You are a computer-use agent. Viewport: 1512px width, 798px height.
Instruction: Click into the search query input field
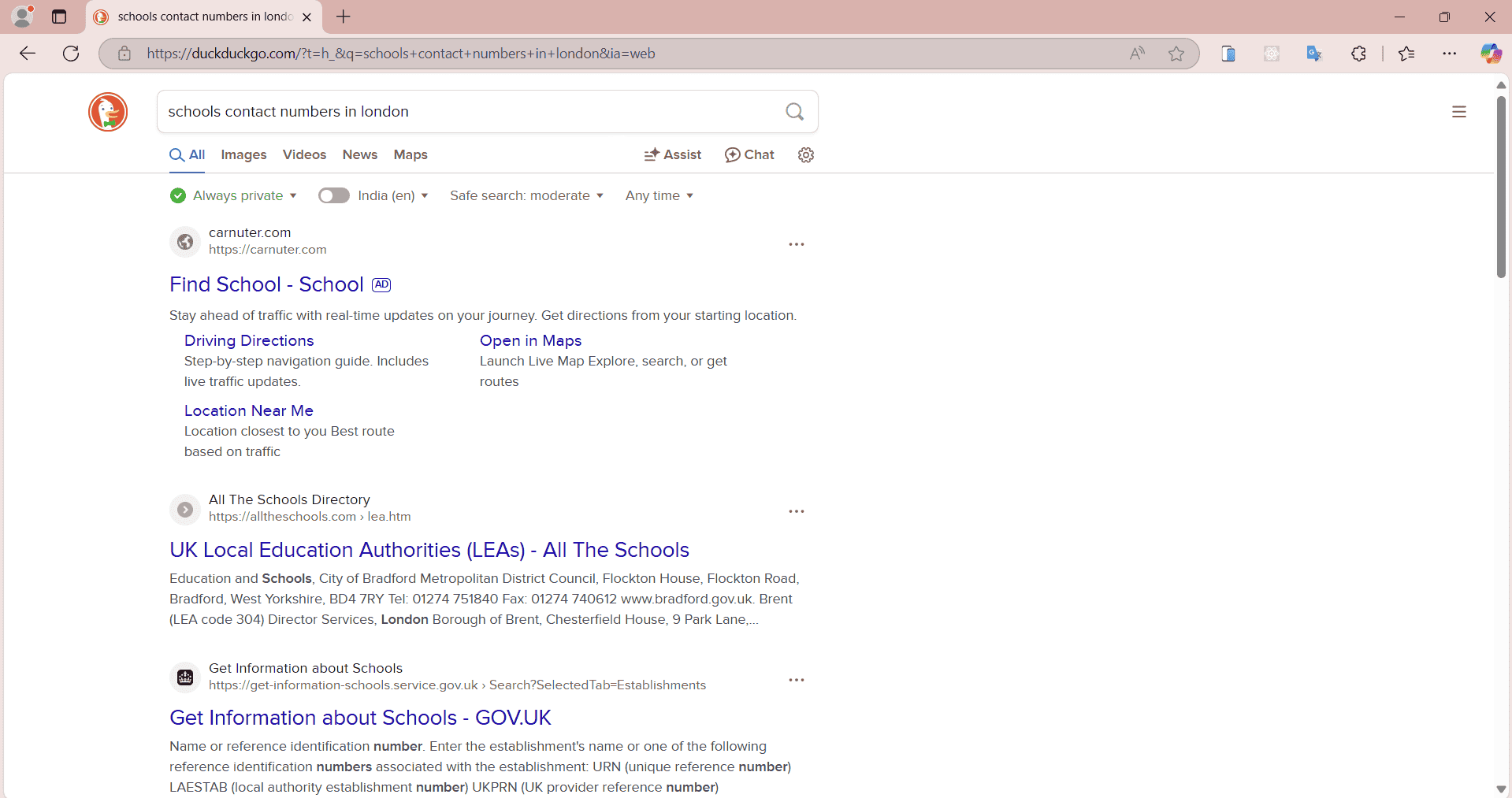click(x=465, y=112)
